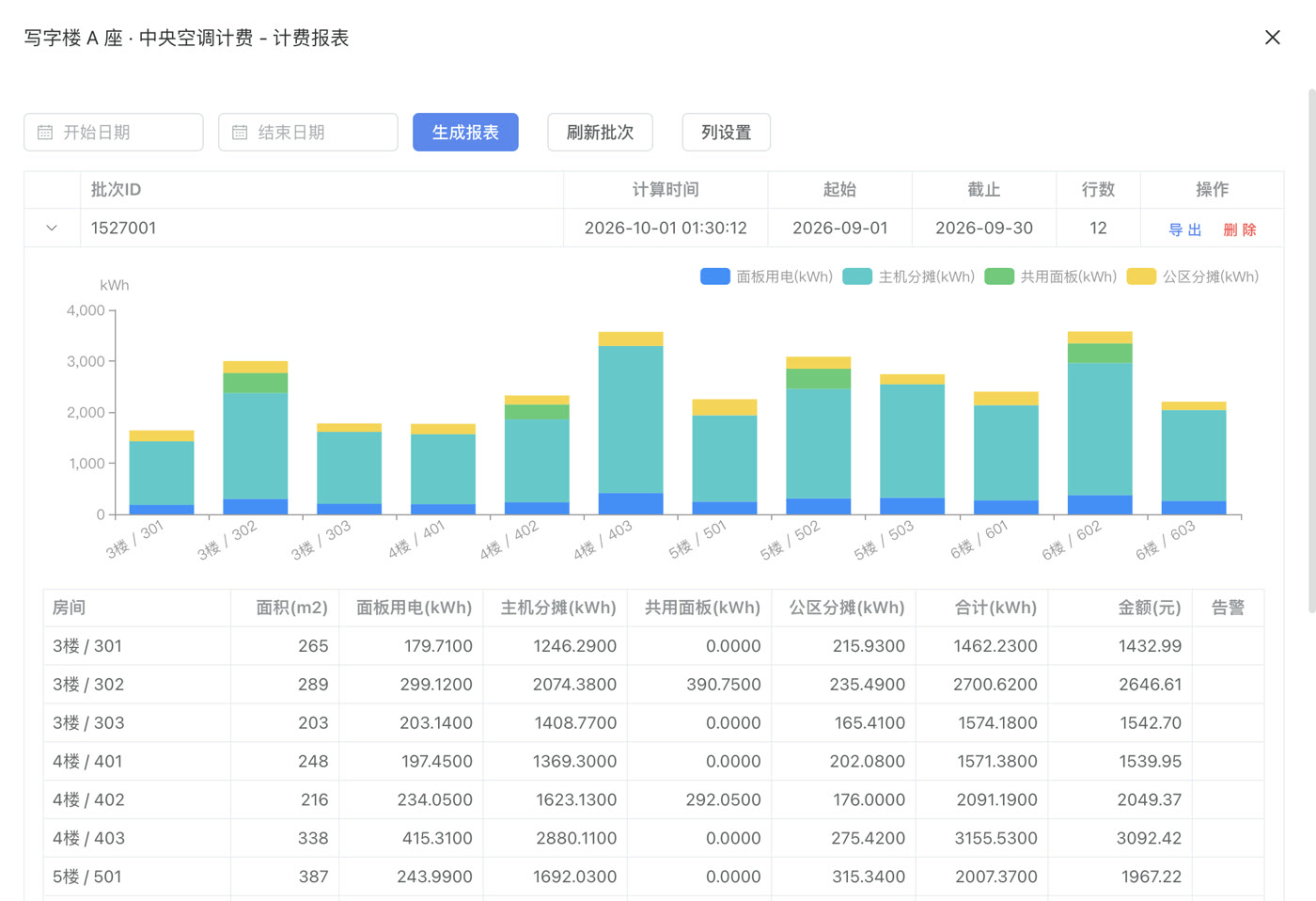Click the 生成报表 button
This screenshot has height=901, width=1316.
pos(465,133)
